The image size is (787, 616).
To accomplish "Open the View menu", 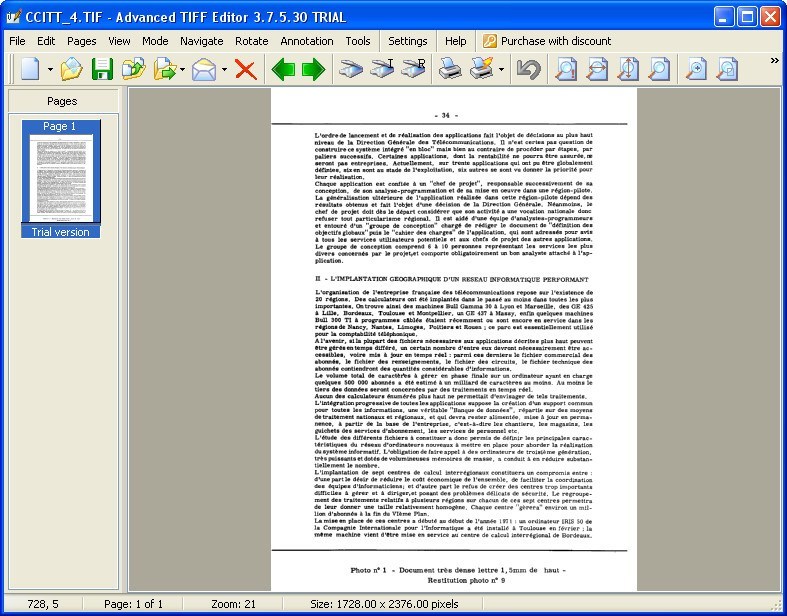I will pyautogui.click(x=119, y=41).
